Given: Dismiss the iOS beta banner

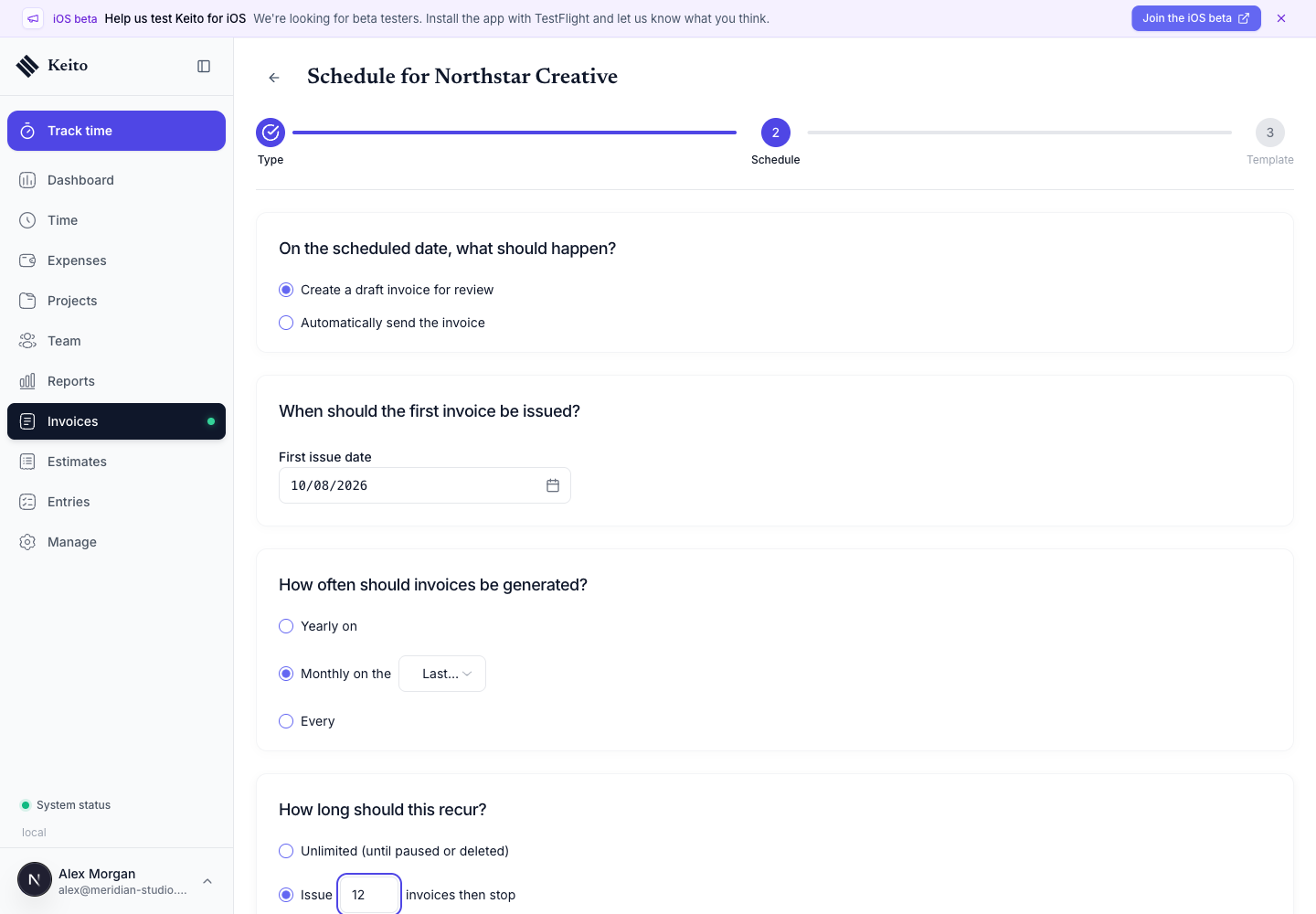Looking at the screenshot, I should pos(1281,18).
